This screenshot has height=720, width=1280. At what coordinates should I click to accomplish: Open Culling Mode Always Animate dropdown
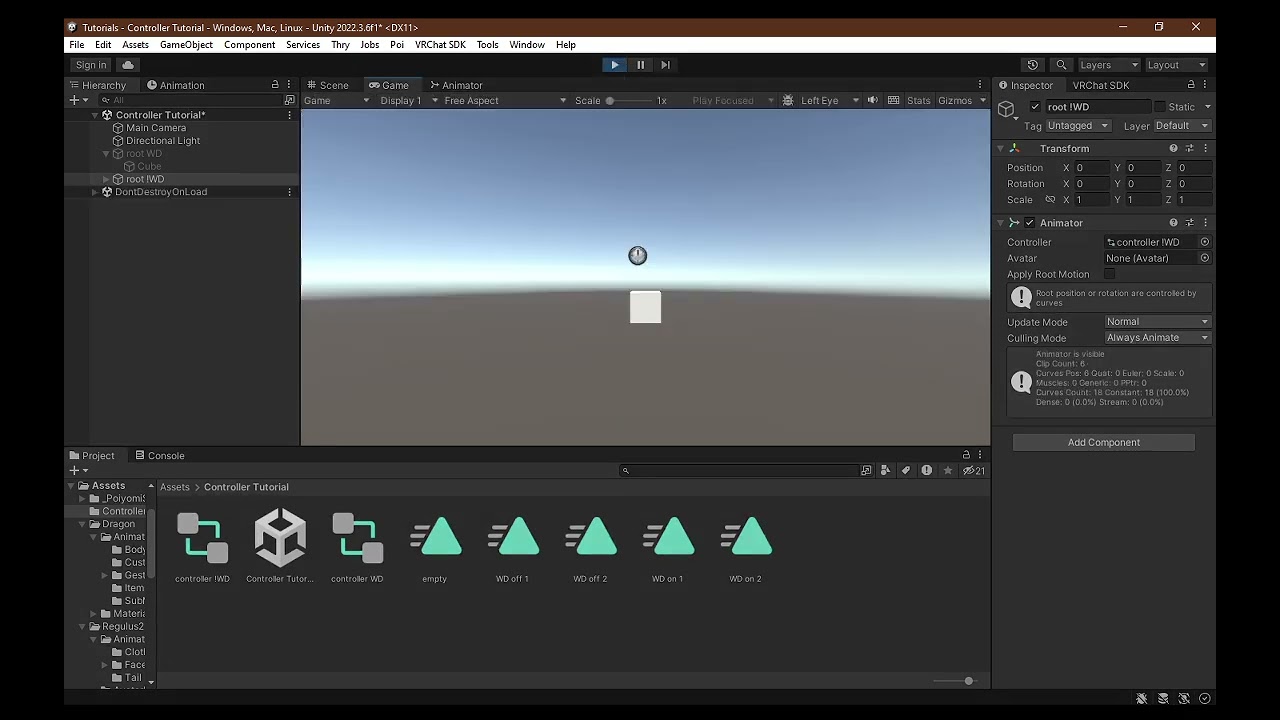[x=1157, y=338]
